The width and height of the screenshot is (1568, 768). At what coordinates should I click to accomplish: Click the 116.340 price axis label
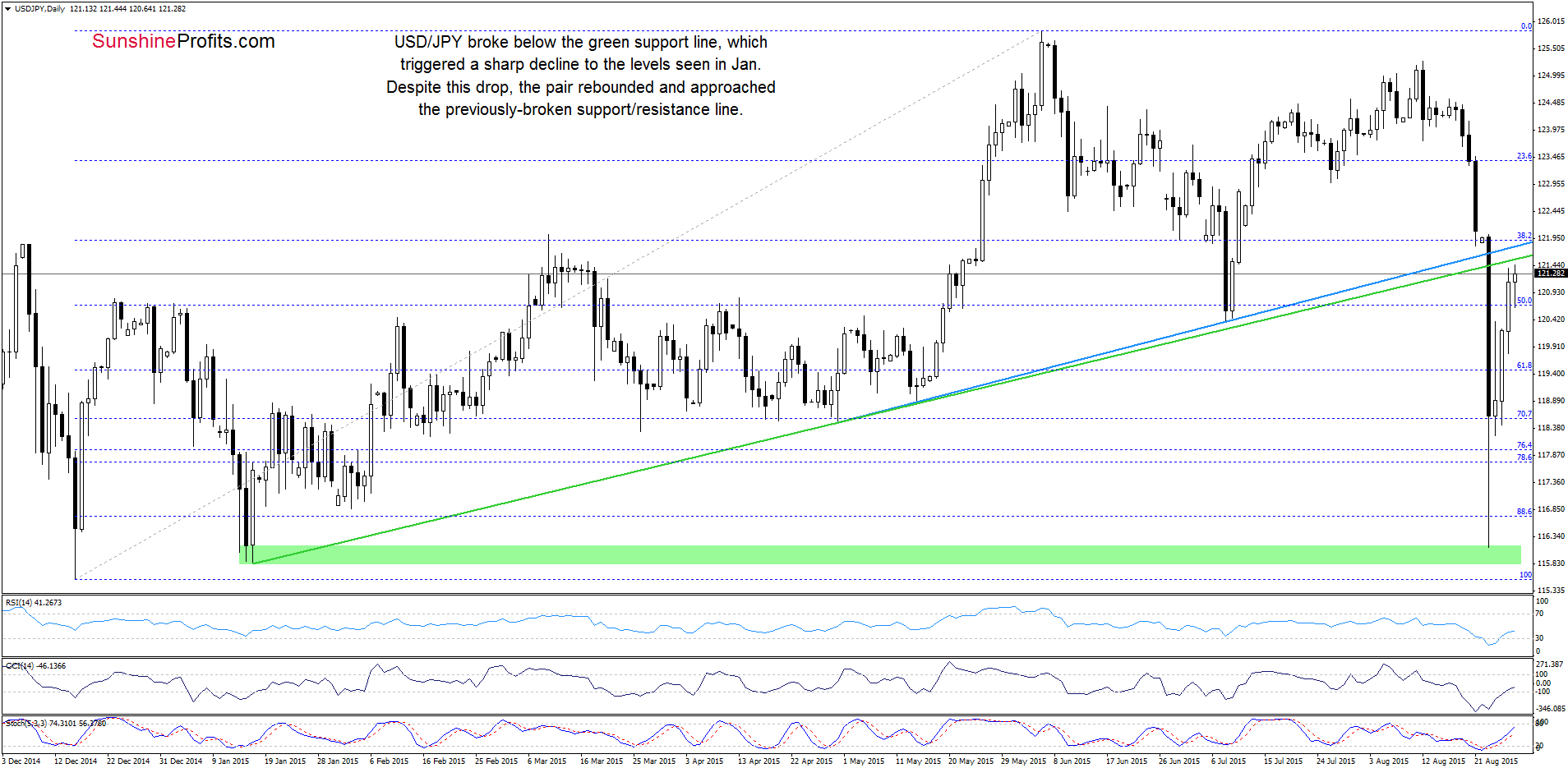tap(1550, 536)
